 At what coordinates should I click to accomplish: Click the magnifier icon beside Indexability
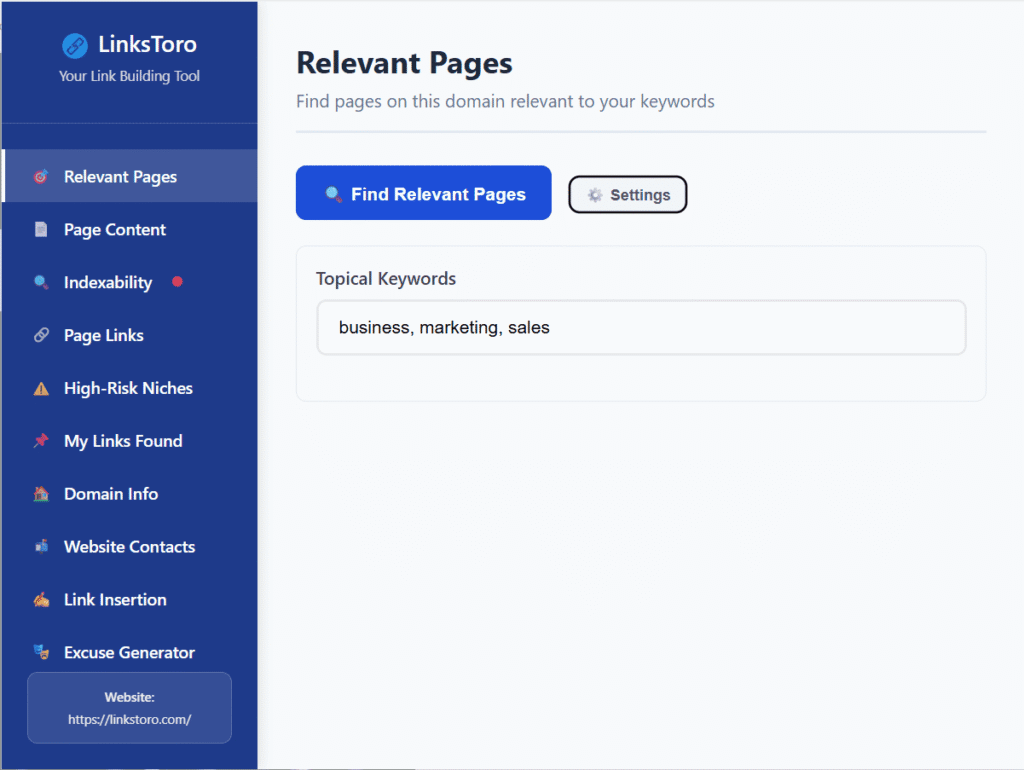coord(41,283)
